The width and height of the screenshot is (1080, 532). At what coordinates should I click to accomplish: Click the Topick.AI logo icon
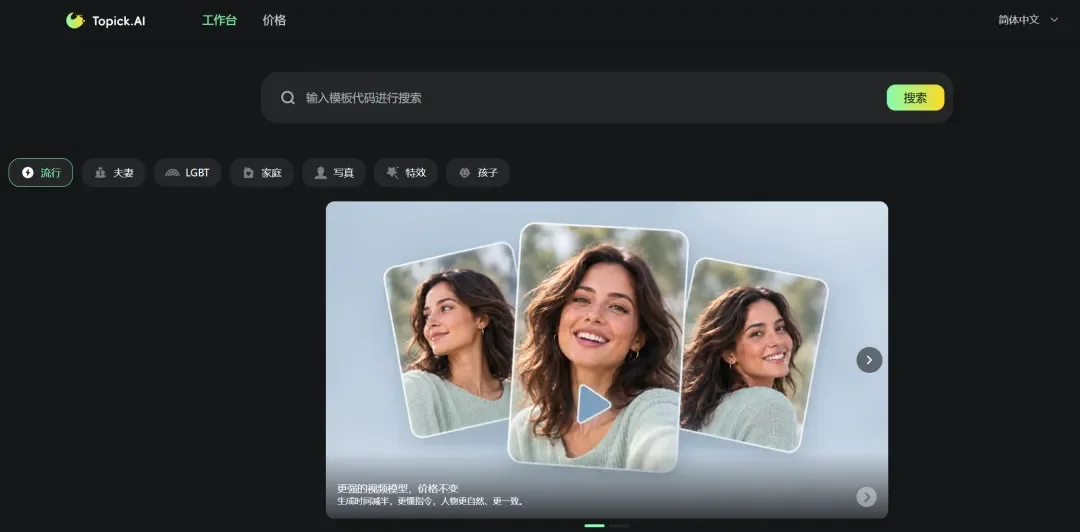pos(75,21)
